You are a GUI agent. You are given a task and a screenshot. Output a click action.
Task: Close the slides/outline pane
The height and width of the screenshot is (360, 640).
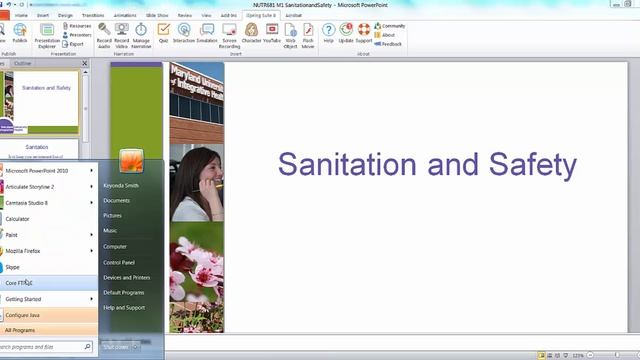coord(84,63)
